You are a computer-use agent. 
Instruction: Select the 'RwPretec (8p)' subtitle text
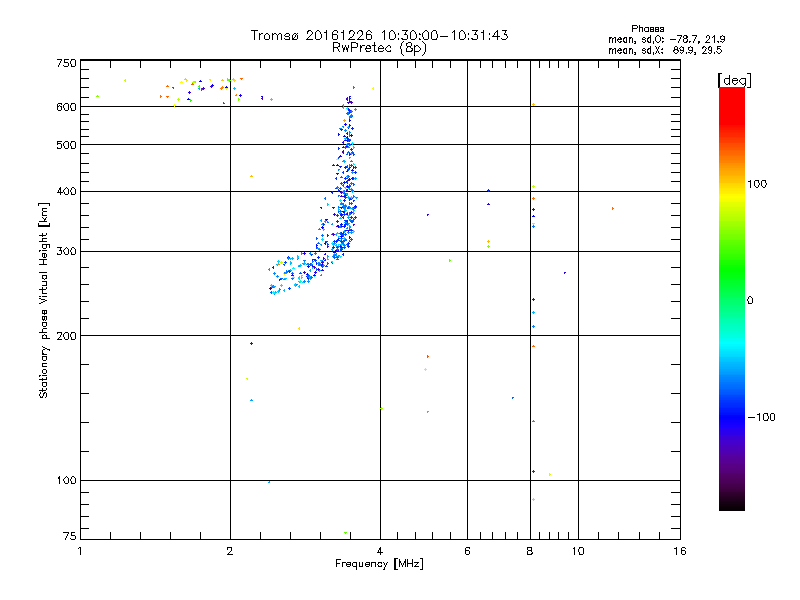point(379,48)
